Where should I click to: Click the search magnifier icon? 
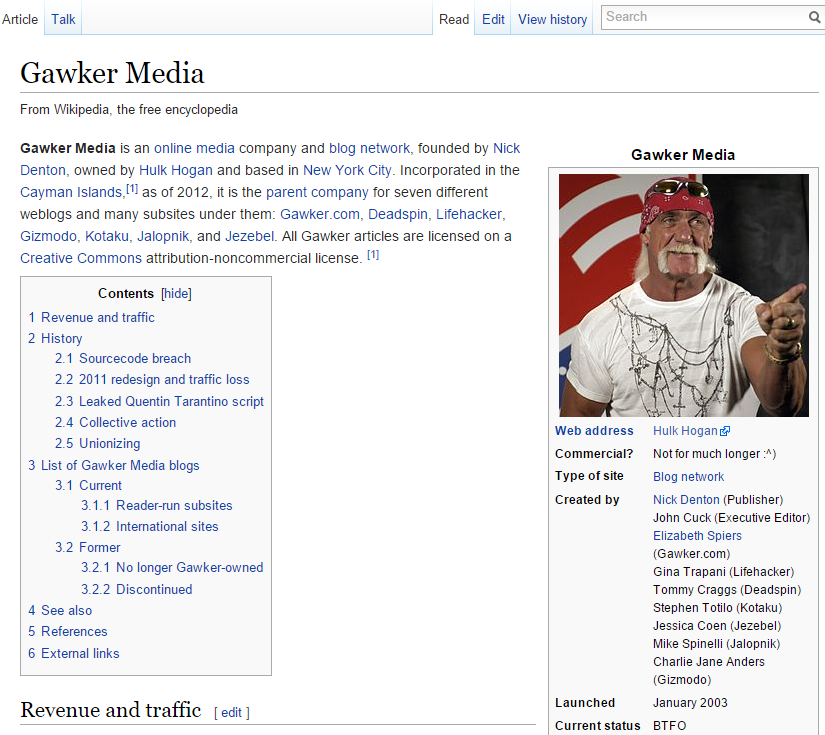pyautogui.click(x=814, y=17)
